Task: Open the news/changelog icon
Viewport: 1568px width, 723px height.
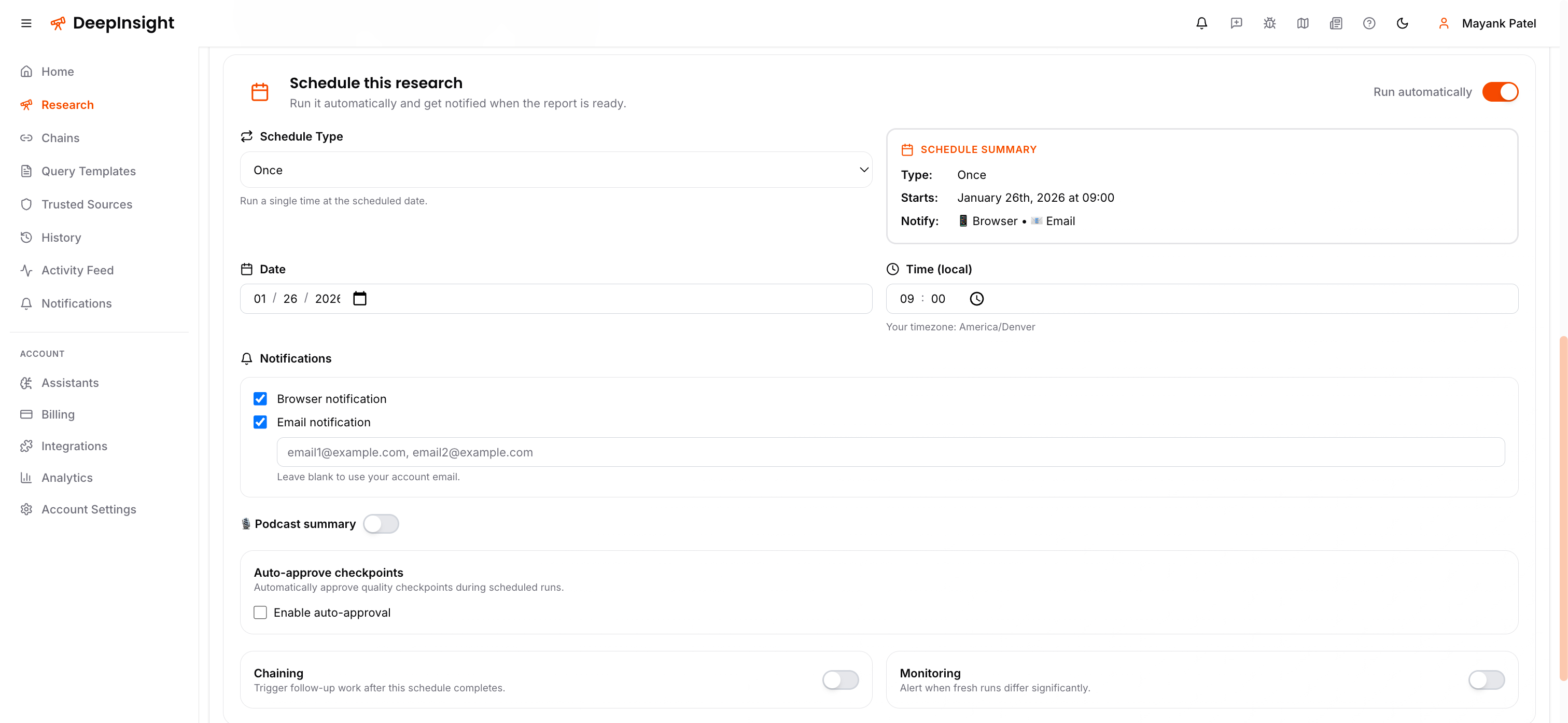Action: tap(1336, 22)
